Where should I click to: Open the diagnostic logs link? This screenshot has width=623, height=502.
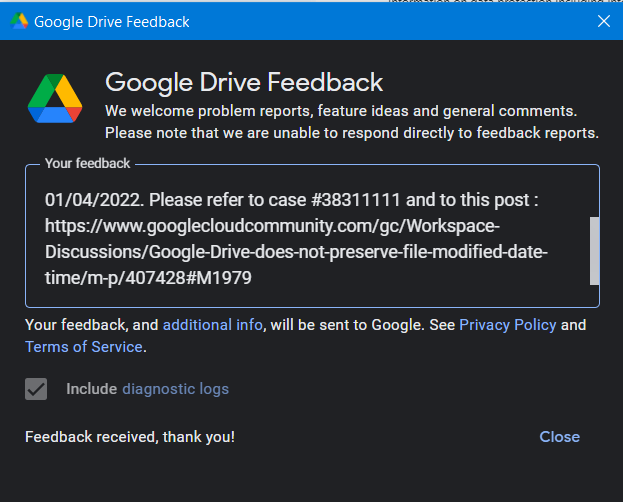point(176,389)
